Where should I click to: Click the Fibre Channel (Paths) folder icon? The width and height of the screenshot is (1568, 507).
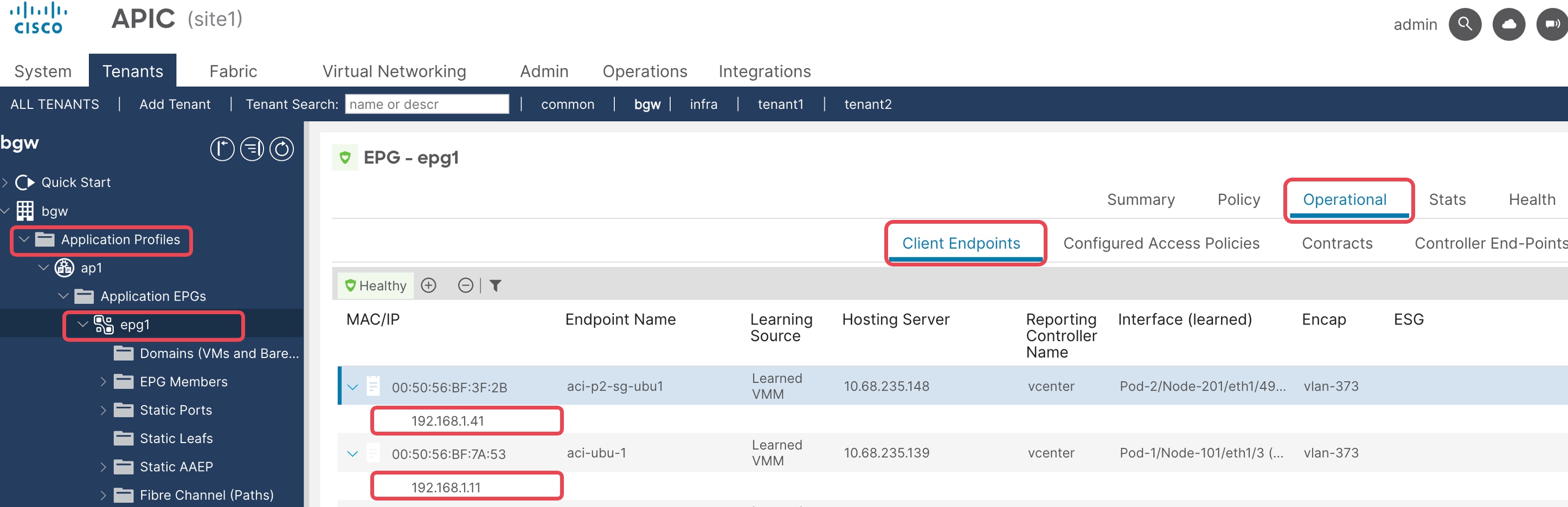[x=124, y=495]
